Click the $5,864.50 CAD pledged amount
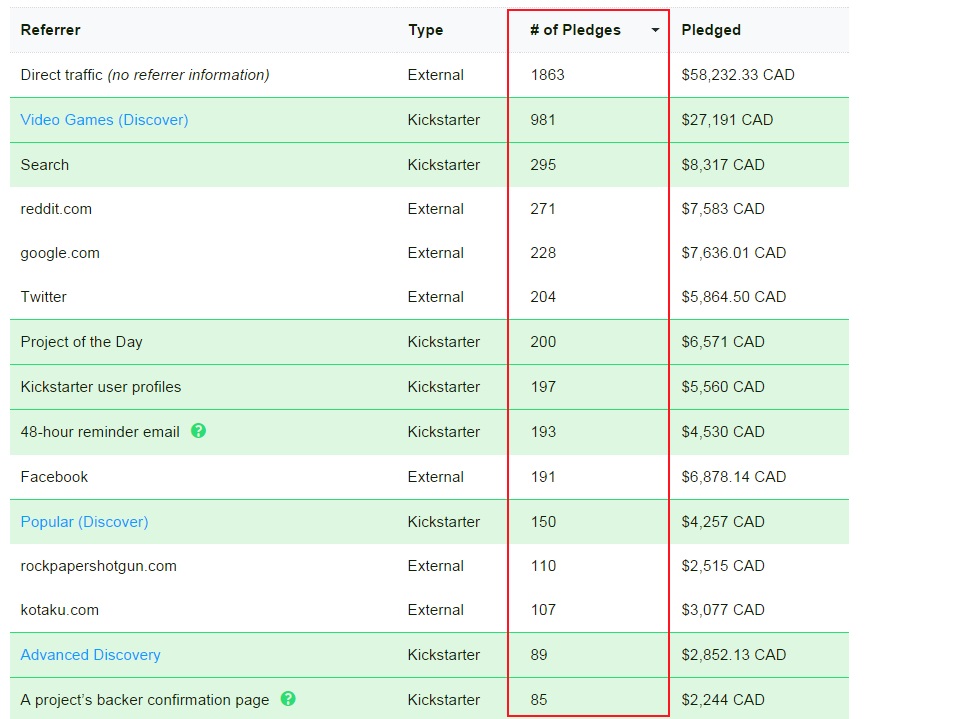 (x=734, y=297)
